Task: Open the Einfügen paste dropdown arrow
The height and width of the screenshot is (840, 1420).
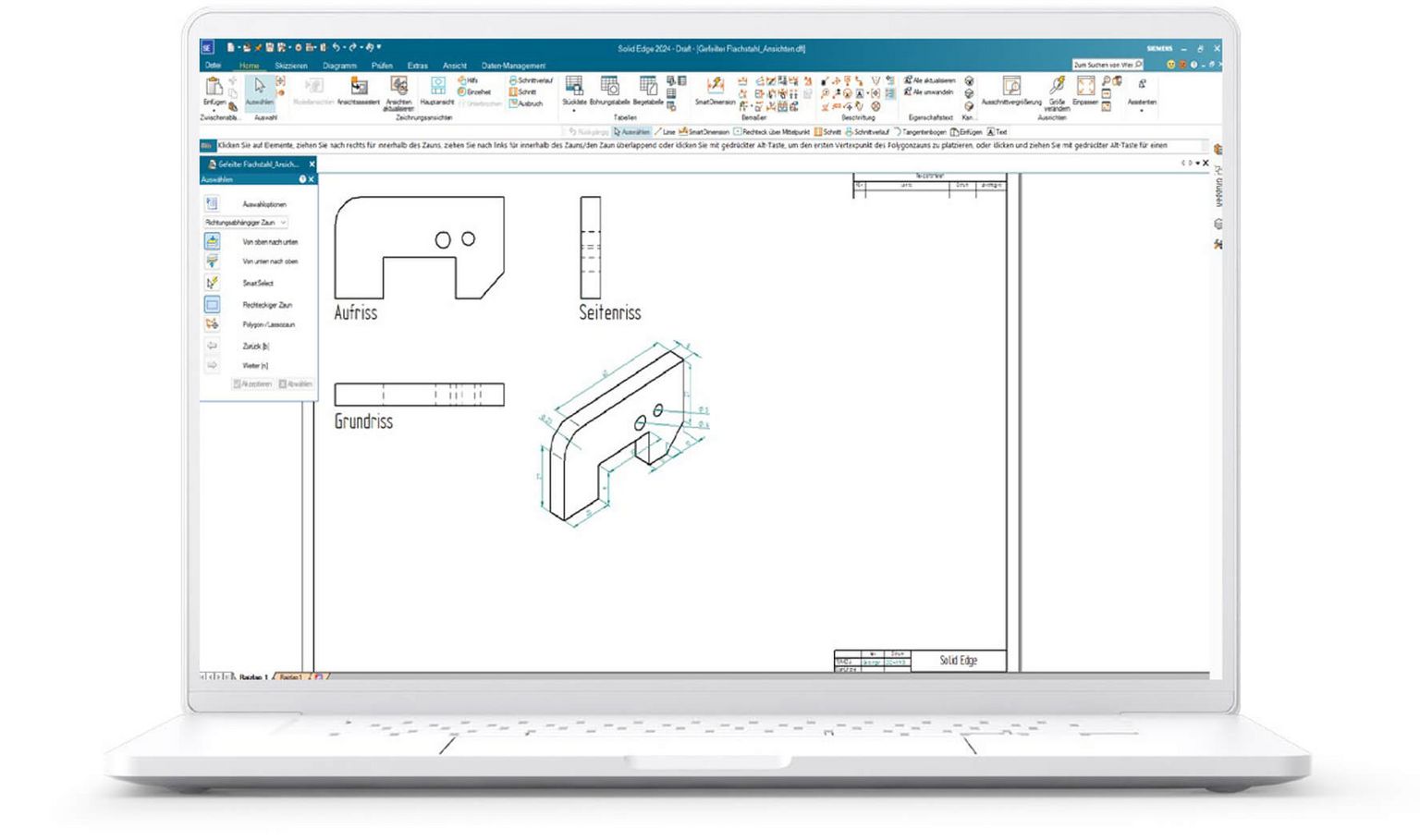Action: (214, 110)
